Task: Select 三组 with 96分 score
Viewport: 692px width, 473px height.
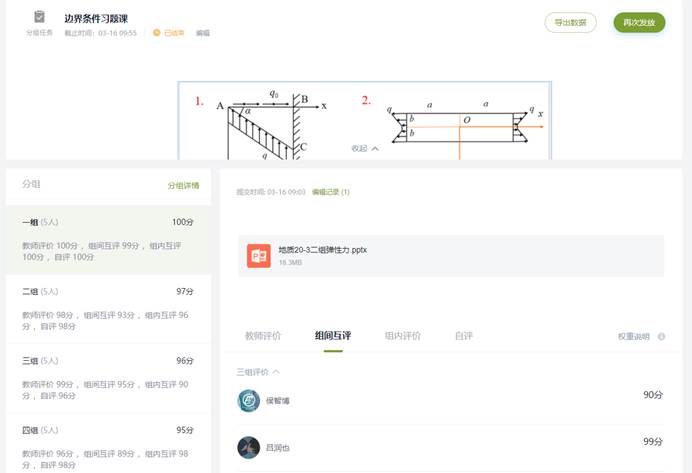Action: 108,375
